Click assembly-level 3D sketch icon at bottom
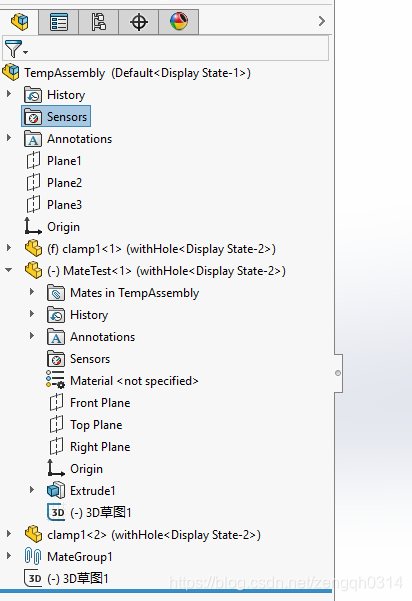 tap(33, 578)
